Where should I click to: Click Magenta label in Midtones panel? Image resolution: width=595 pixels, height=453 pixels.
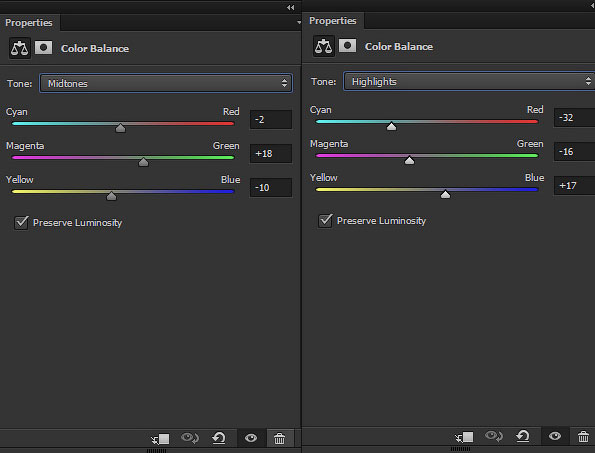[x=25, y=146]
